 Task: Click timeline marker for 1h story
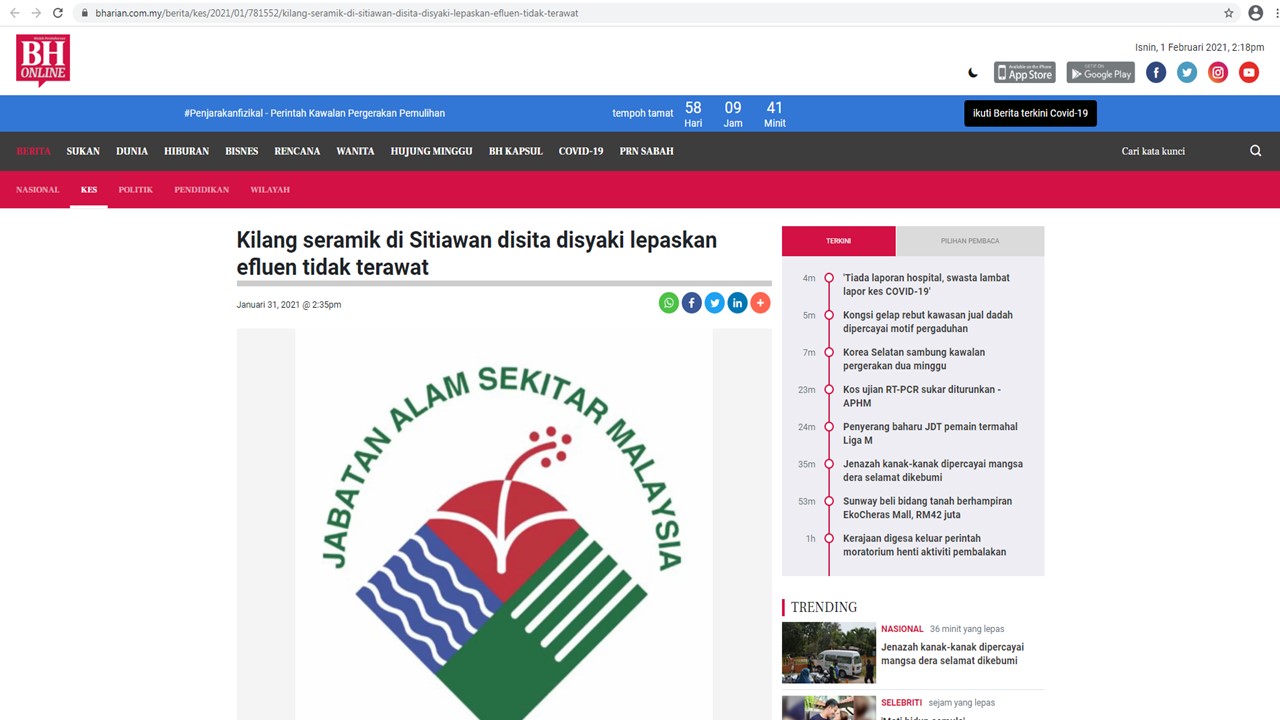point(829,539)
